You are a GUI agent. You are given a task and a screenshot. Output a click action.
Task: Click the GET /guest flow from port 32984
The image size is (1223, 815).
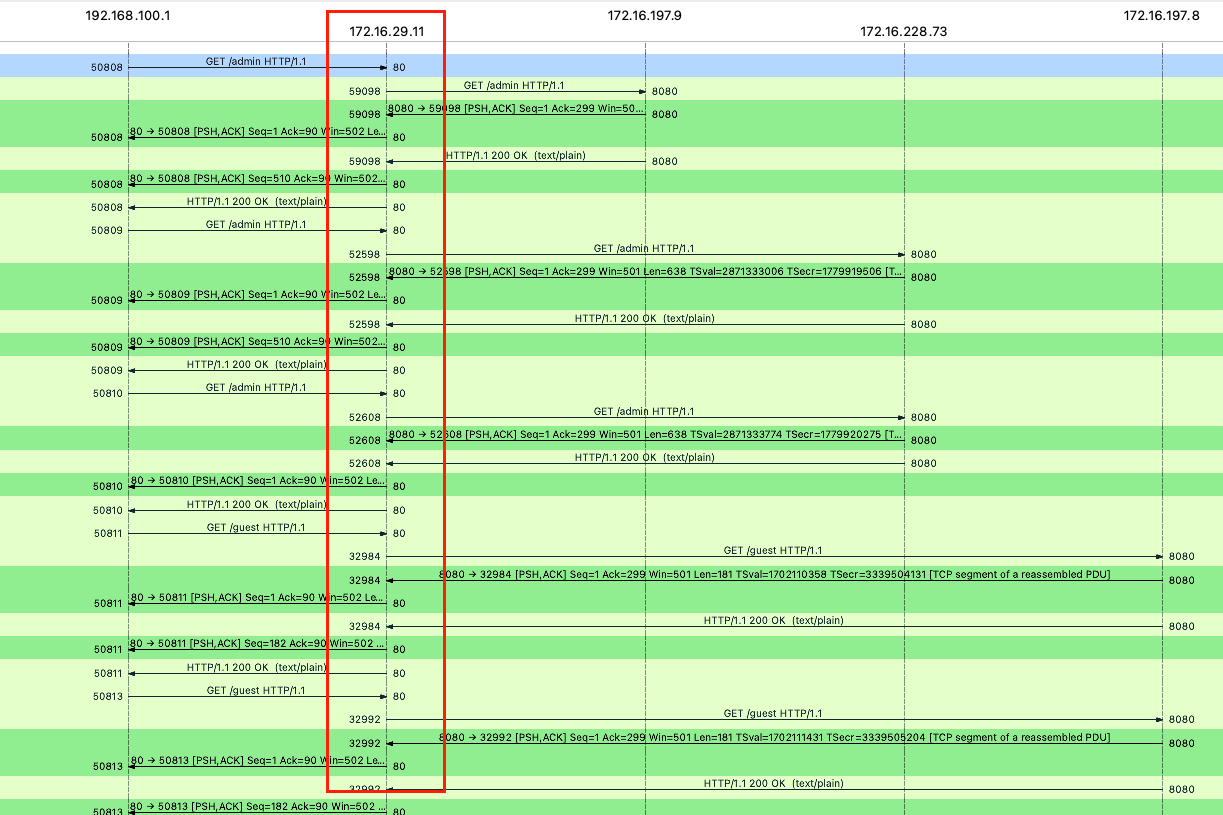773,551
